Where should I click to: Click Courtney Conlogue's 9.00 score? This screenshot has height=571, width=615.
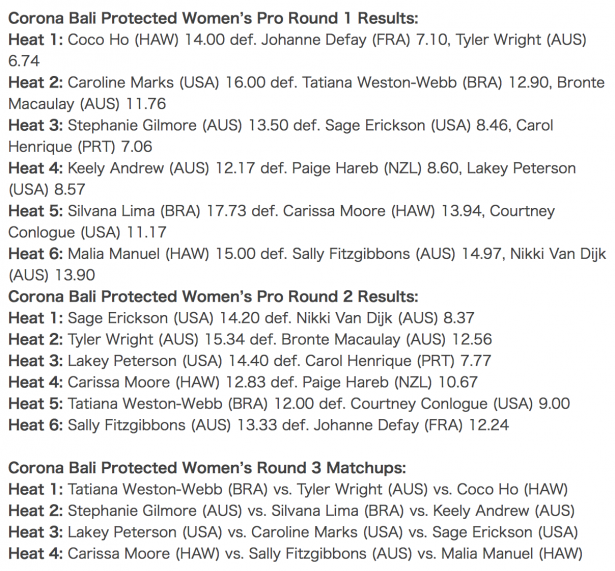[554, 404]
